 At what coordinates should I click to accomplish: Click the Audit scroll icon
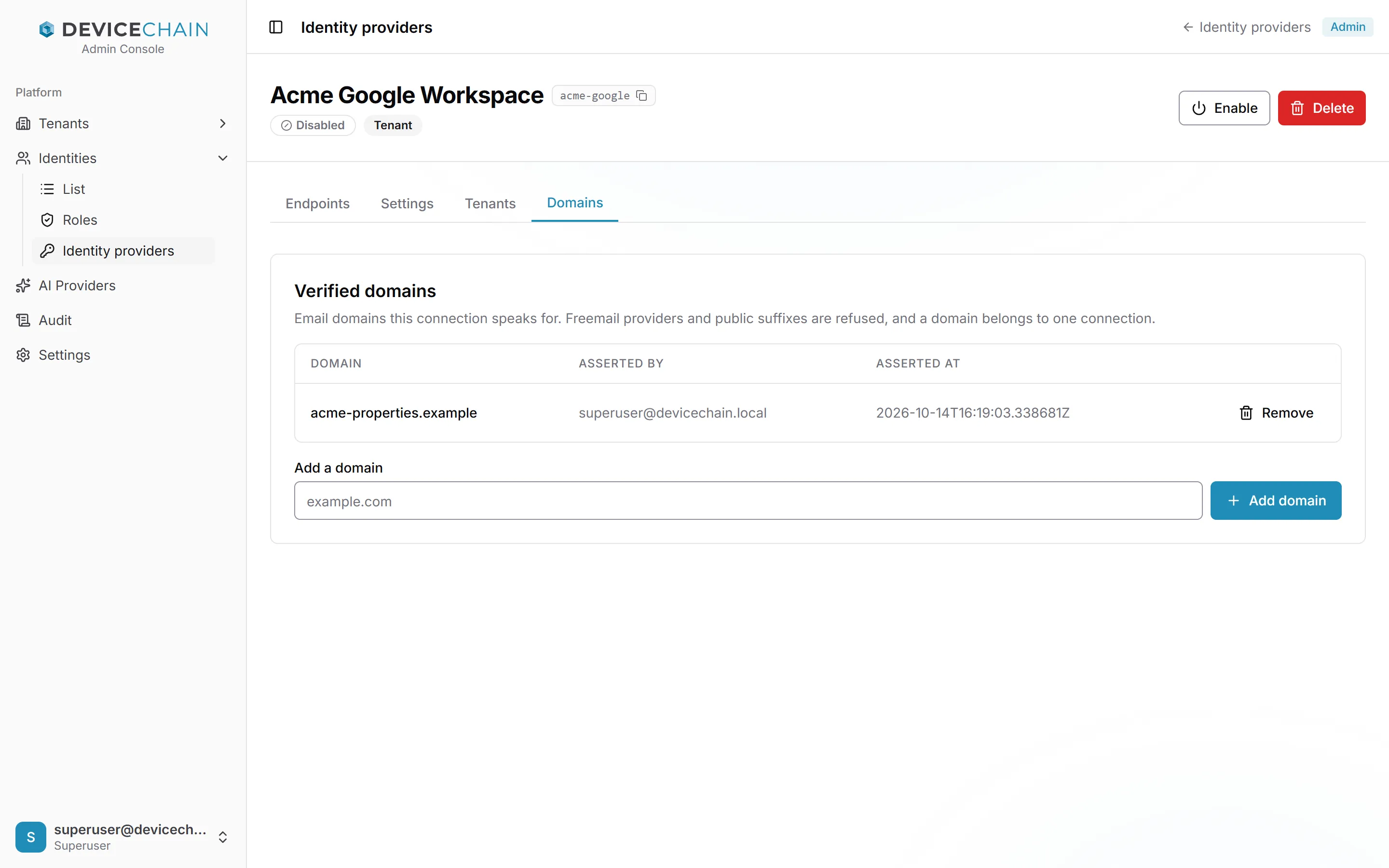23,320
